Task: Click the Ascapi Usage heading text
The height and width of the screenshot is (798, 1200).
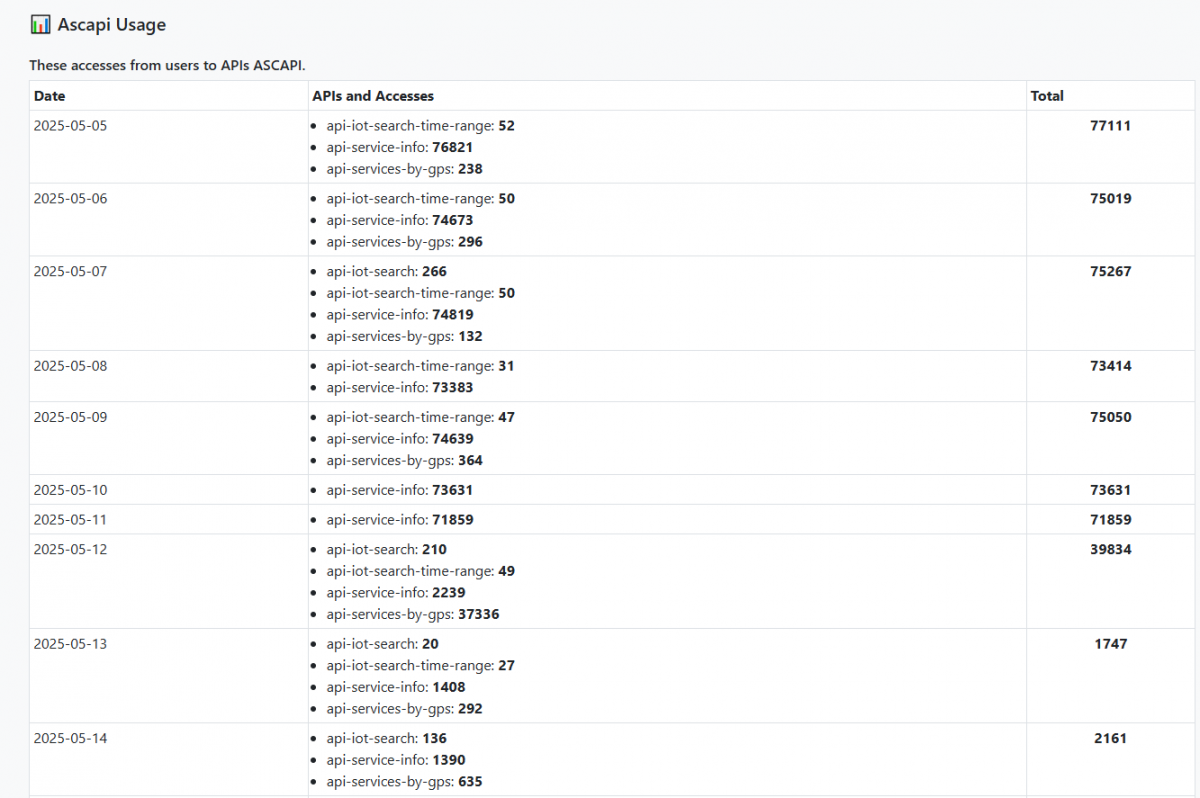Action: pos(112,25)
